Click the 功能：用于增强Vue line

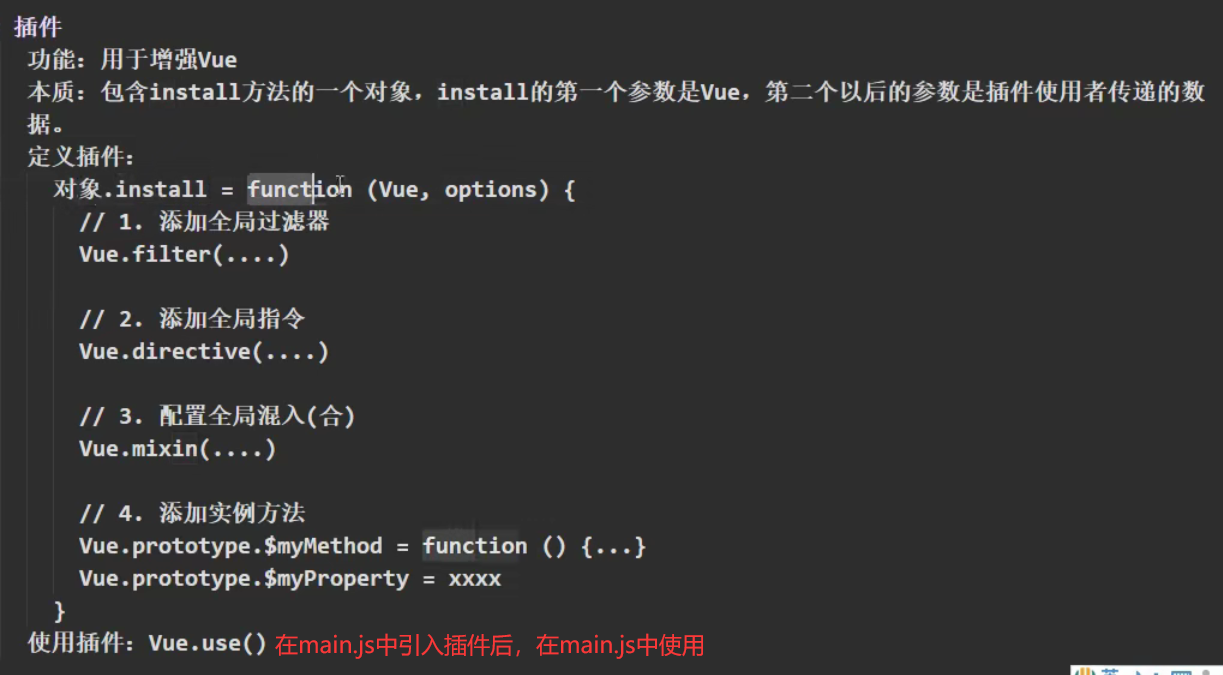coord(132,59)
